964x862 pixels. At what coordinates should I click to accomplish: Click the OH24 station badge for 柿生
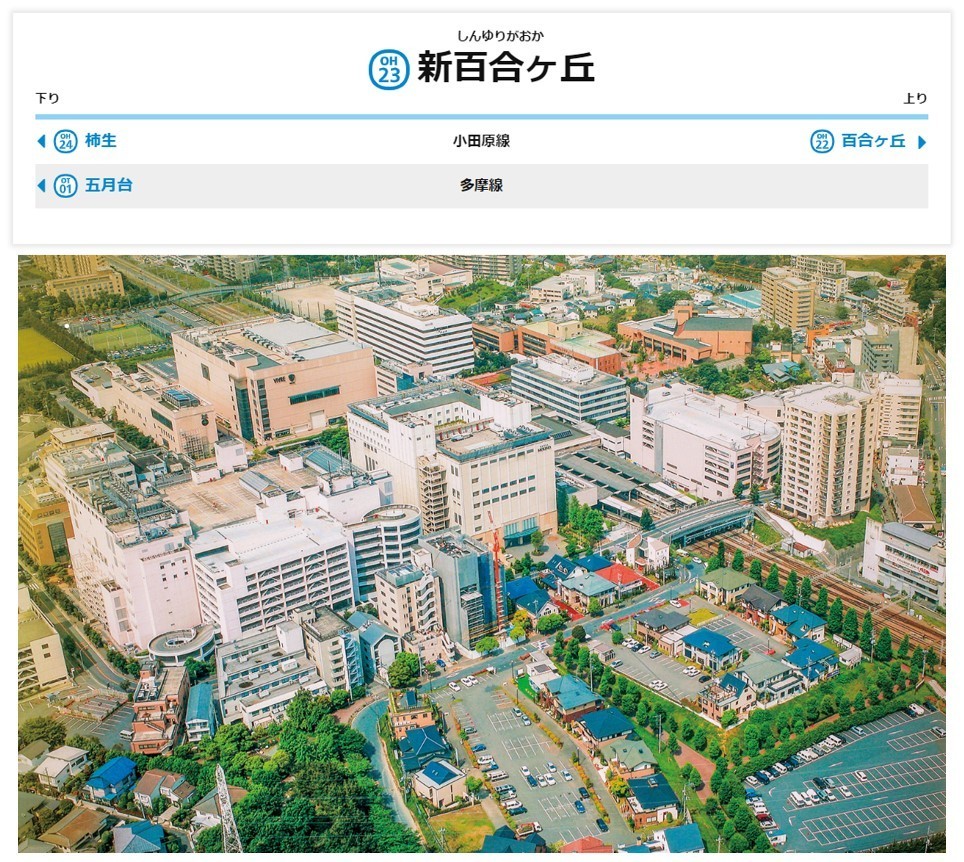click(66, 141)
